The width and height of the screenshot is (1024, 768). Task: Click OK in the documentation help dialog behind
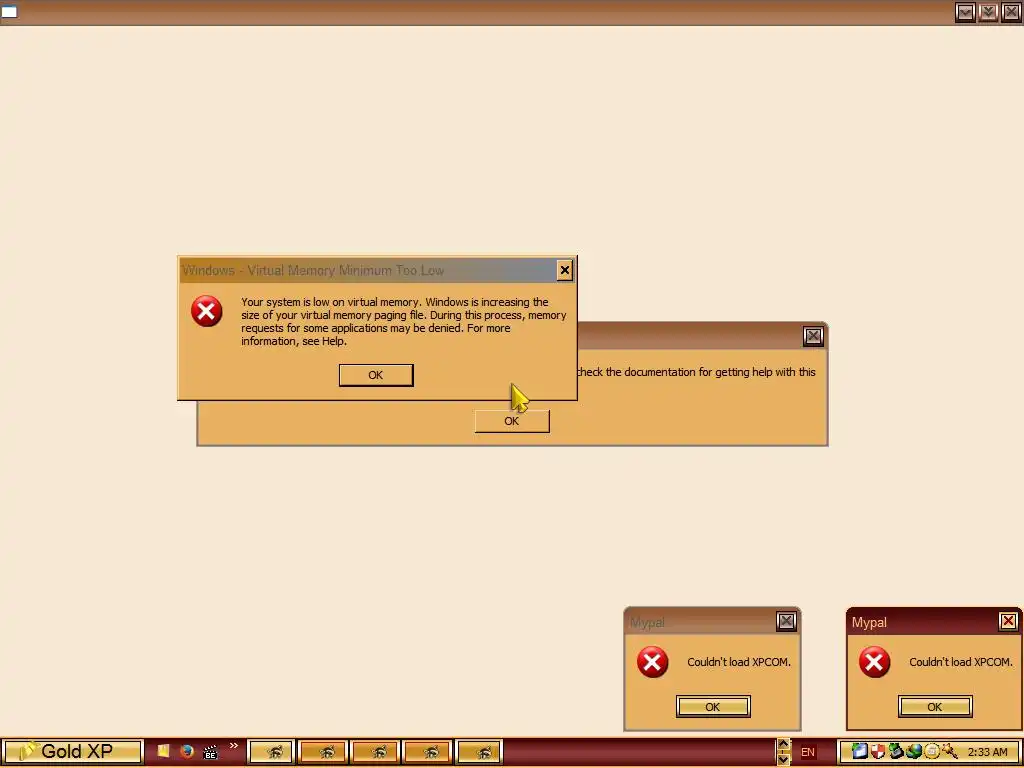(512, 421)
